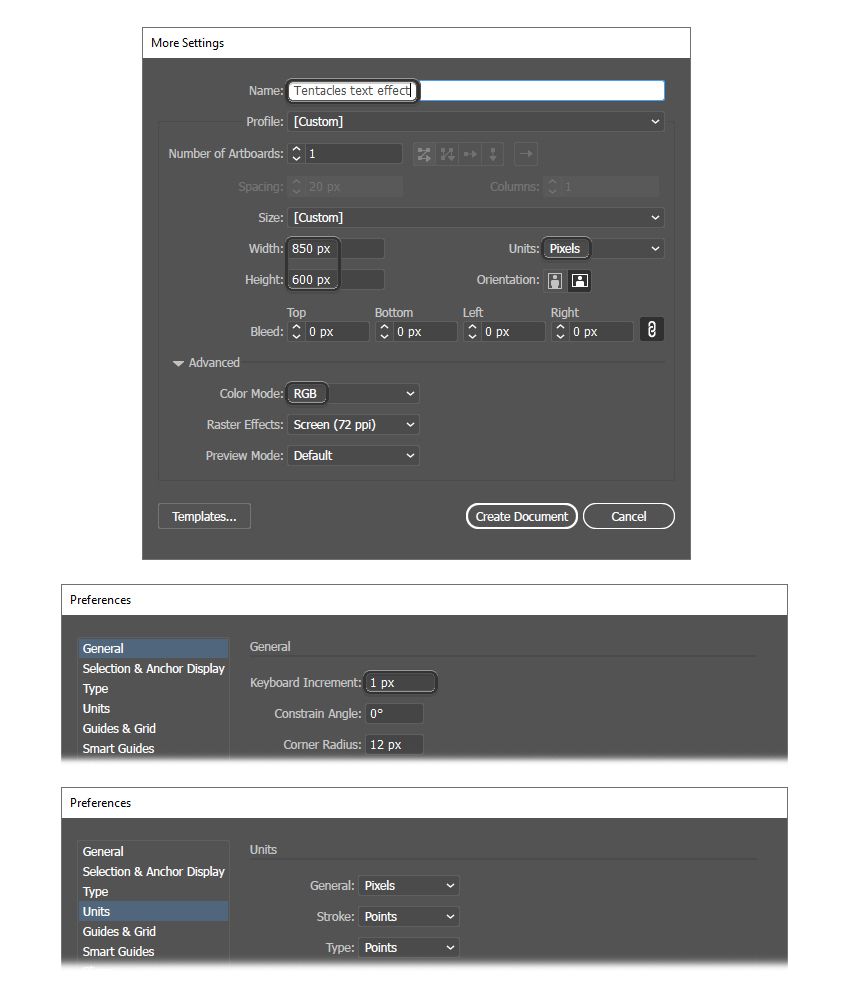Image resolution: width=850 pixels, height=990 pixels.
Task: Open the Preview Mode dropdown
Action: pyautogui.click(x=352, y=455)
